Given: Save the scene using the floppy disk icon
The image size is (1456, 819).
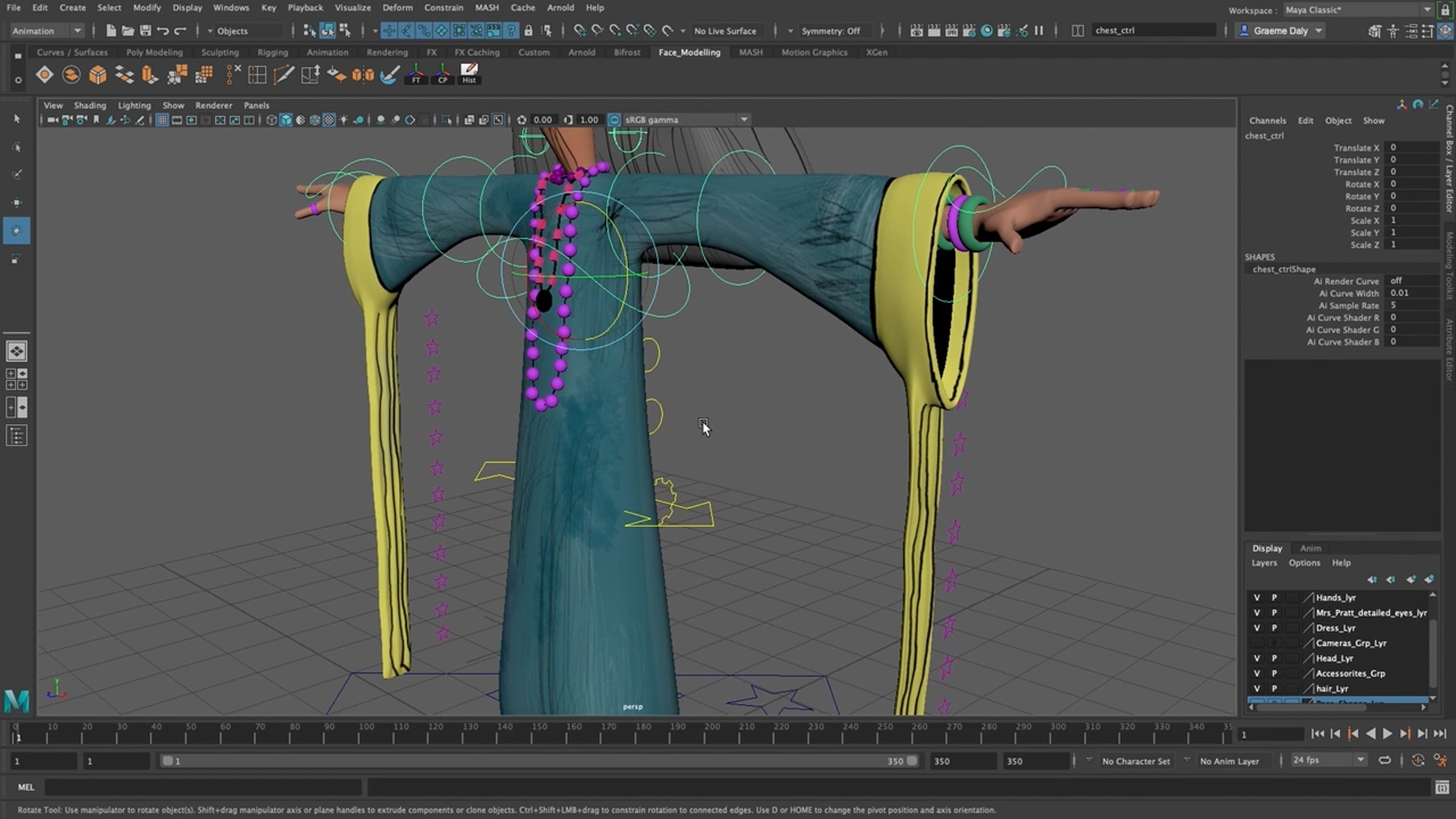Looking at the screenshot, I should pyautogui.click(x=145, y=30).
